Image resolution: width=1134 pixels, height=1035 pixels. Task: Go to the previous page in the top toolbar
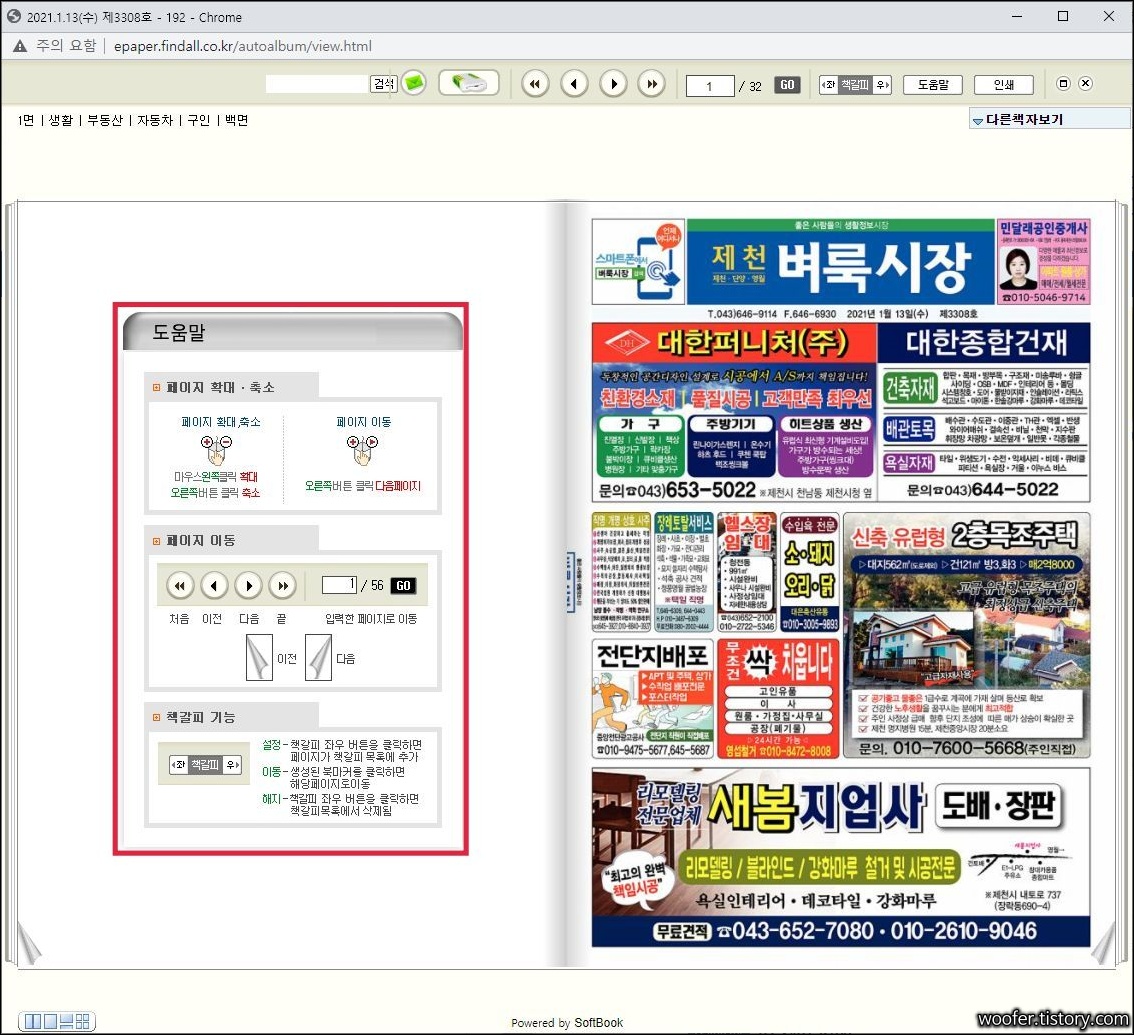point(574,84)
